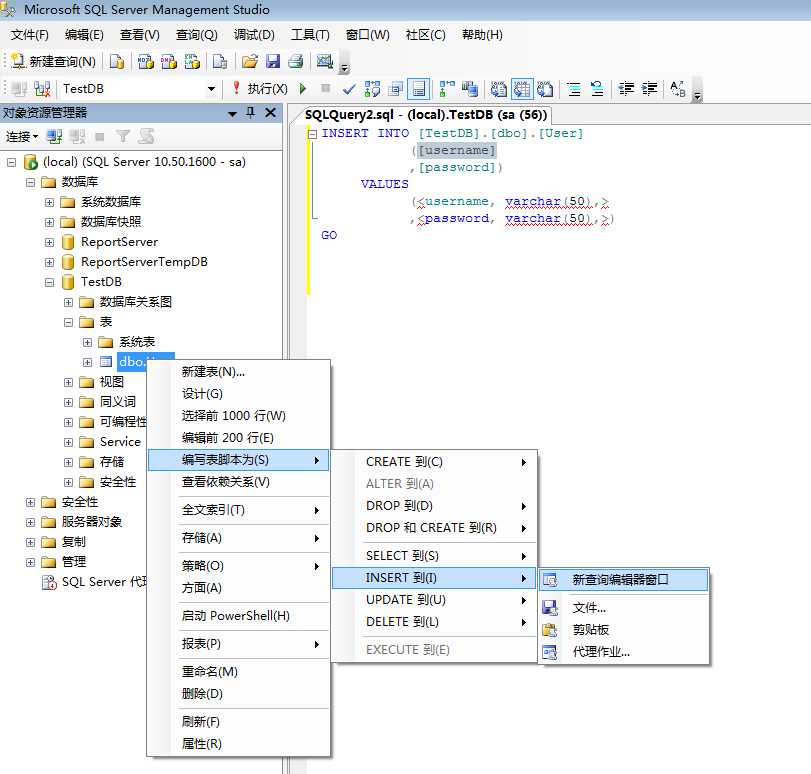
Task: Choose 剪贴板 clipboard submenu option
Action: (x=624, y=630)
